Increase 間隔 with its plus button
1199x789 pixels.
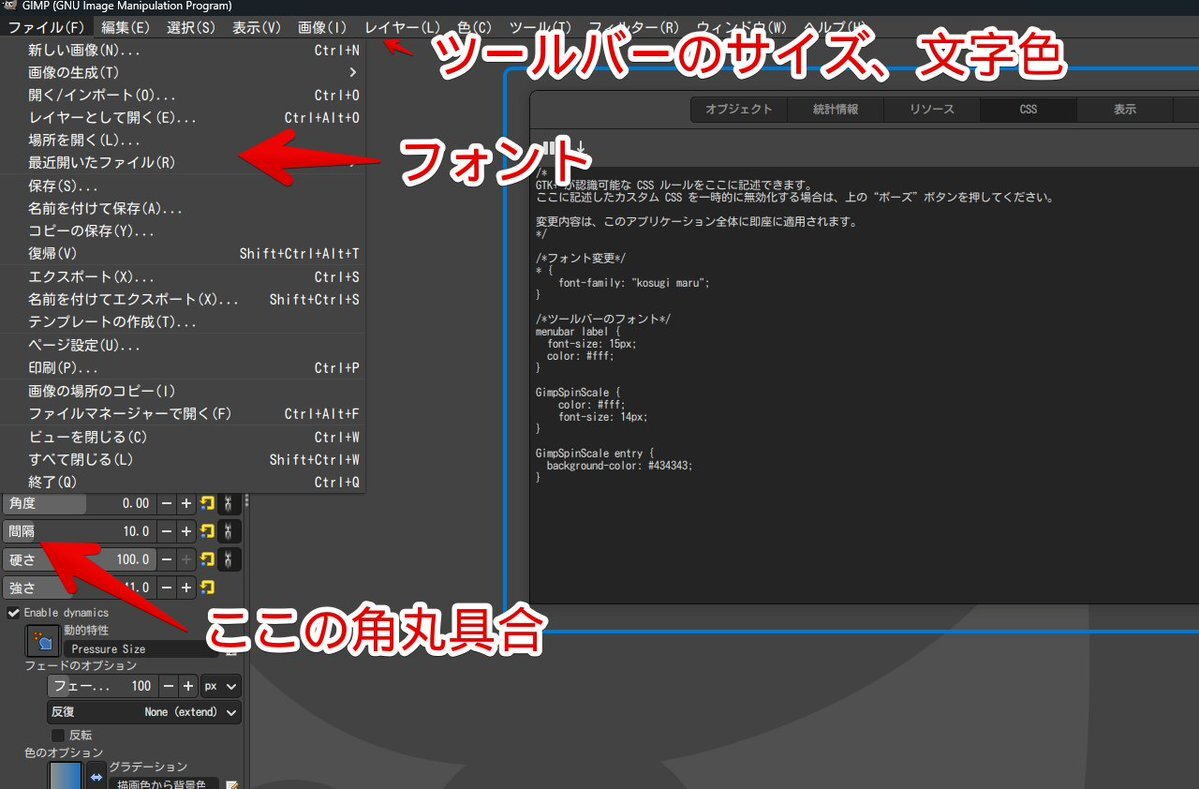coord(186,531)
